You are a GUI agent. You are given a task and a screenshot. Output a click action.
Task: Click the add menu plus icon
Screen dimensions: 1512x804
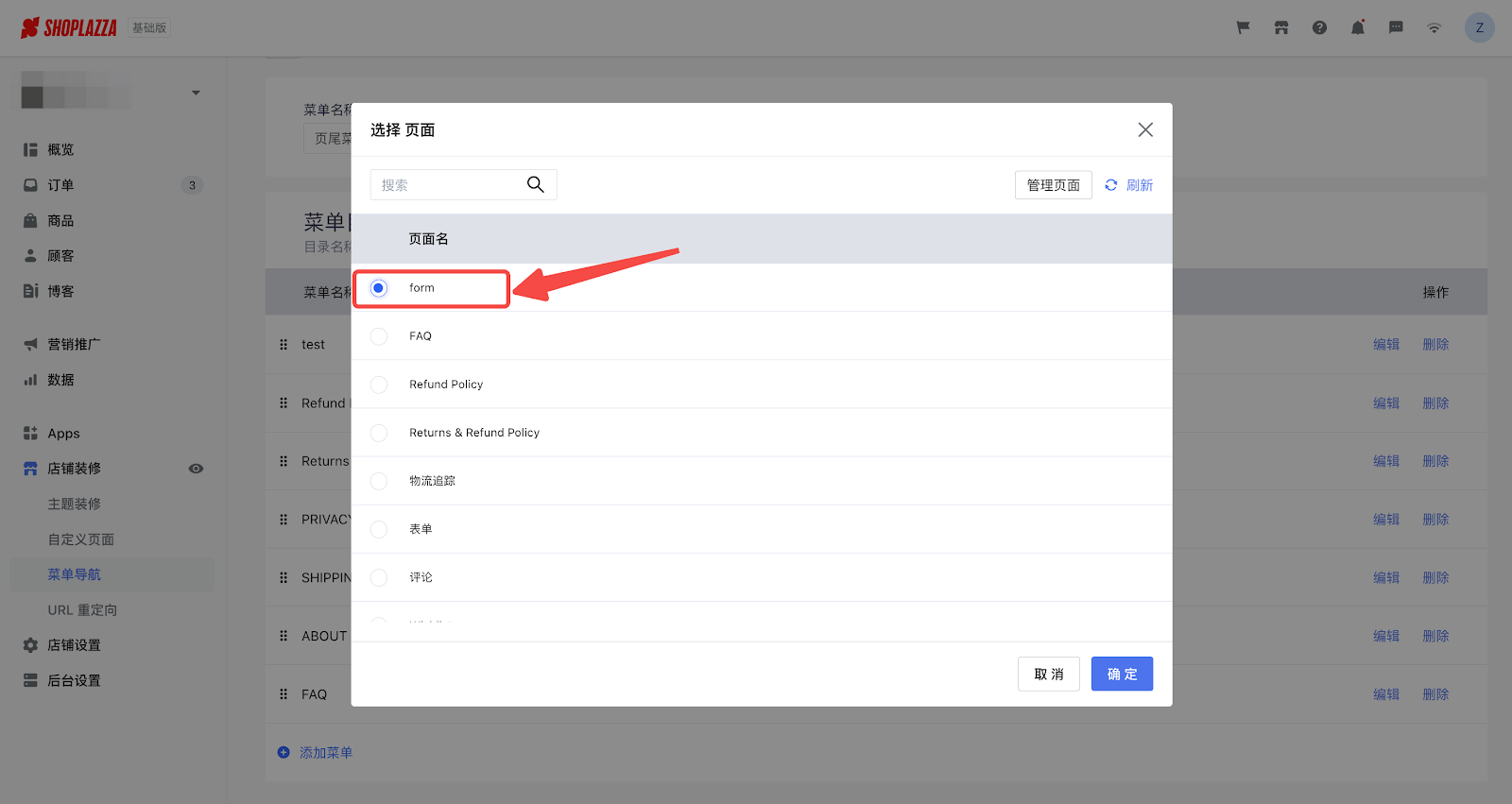(283, 753)
